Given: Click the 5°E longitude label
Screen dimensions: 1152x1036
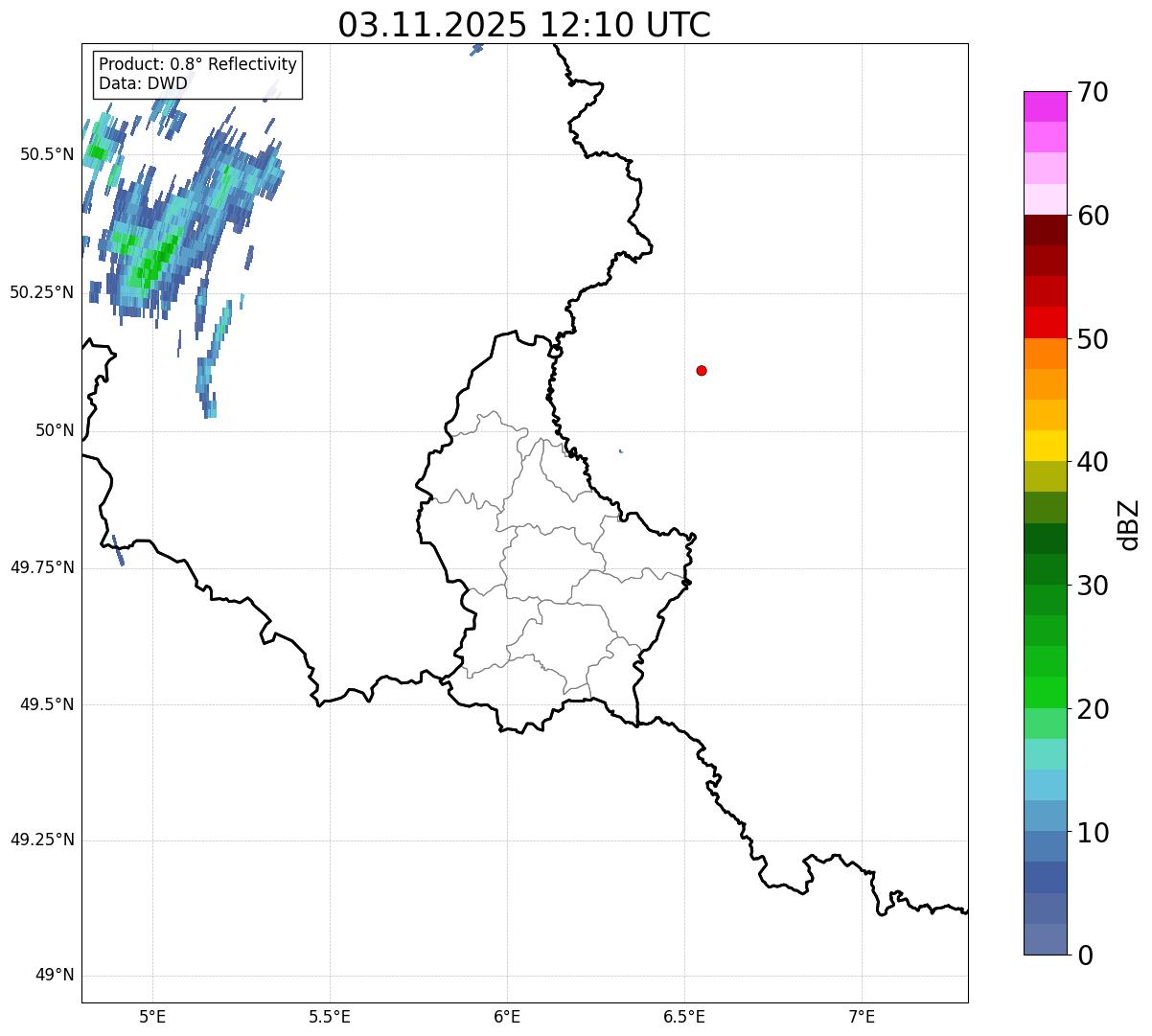Looking at the screenshot, I should click(x=152, y=1018).
